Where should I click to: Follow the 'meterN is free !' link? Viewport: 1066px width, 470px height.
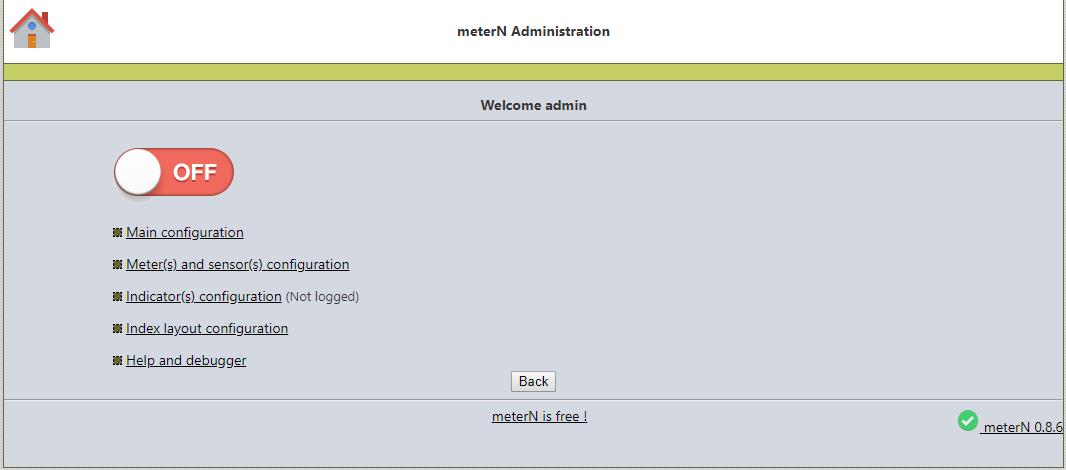tap(540, 416)
